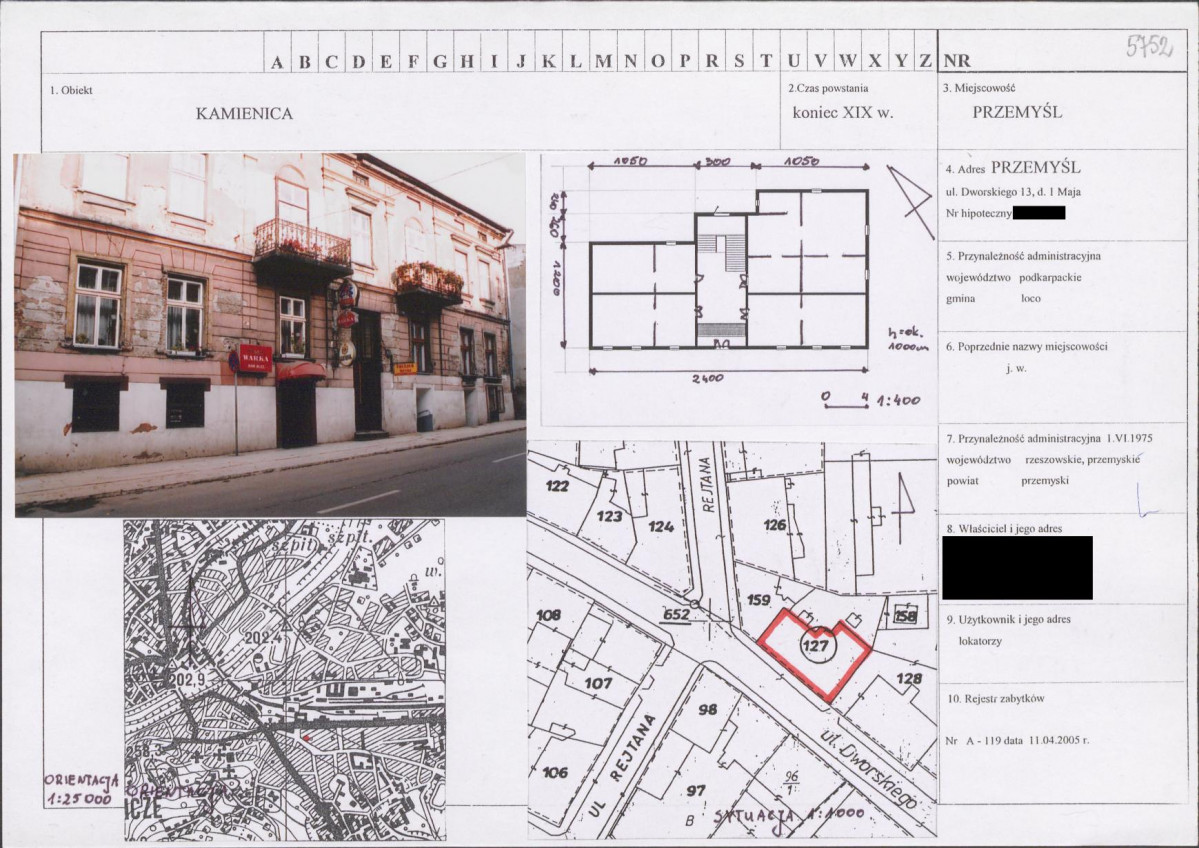
Task: Click the red marker on orientation map
Action: pyautogui.click(x=307, y=738)
